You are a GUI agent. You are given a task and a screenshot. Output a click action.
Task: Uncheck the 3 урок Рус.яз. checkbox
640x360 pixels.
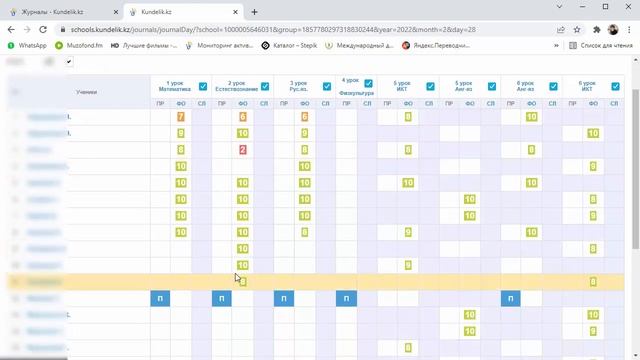327,86
